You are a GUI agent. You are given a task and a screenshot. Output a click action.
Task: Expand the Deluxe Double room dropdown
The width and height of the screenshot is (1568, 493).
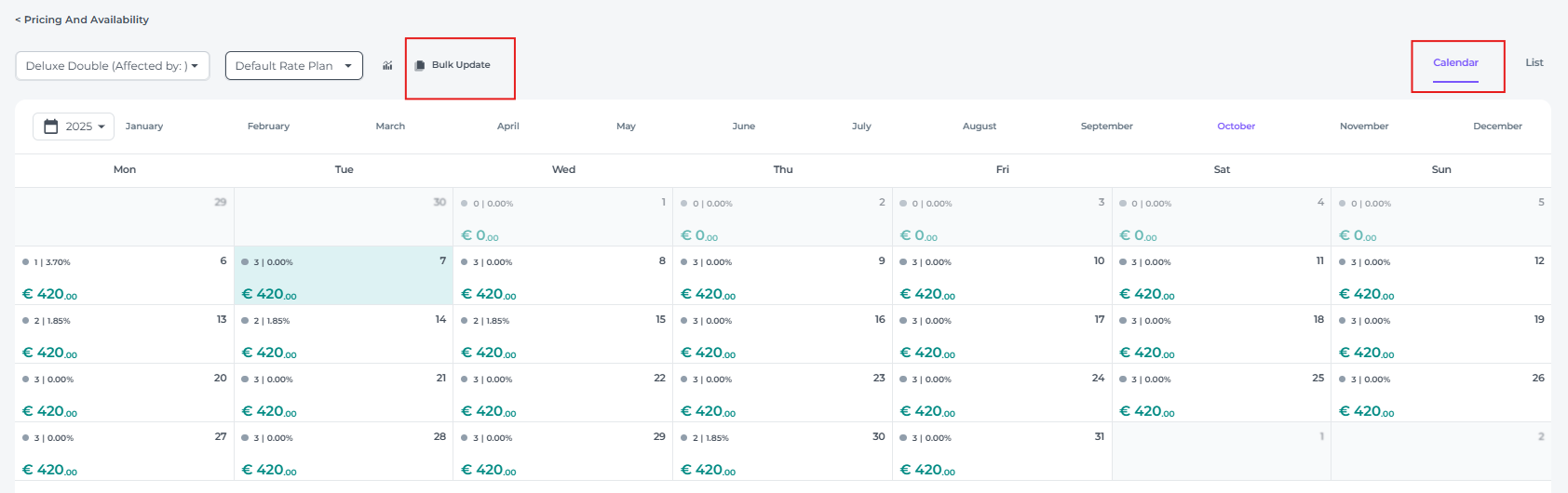[112, 66]
